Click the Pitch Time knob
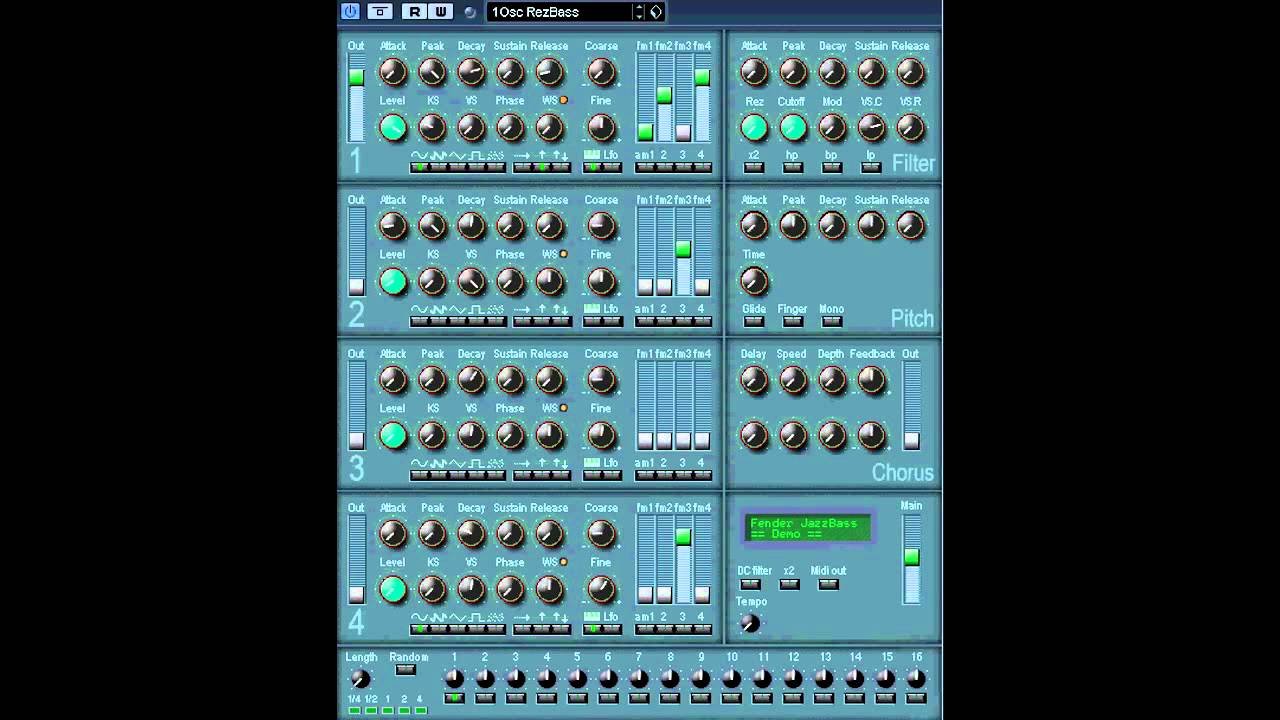1280x720 pixels. click(754, 281)
